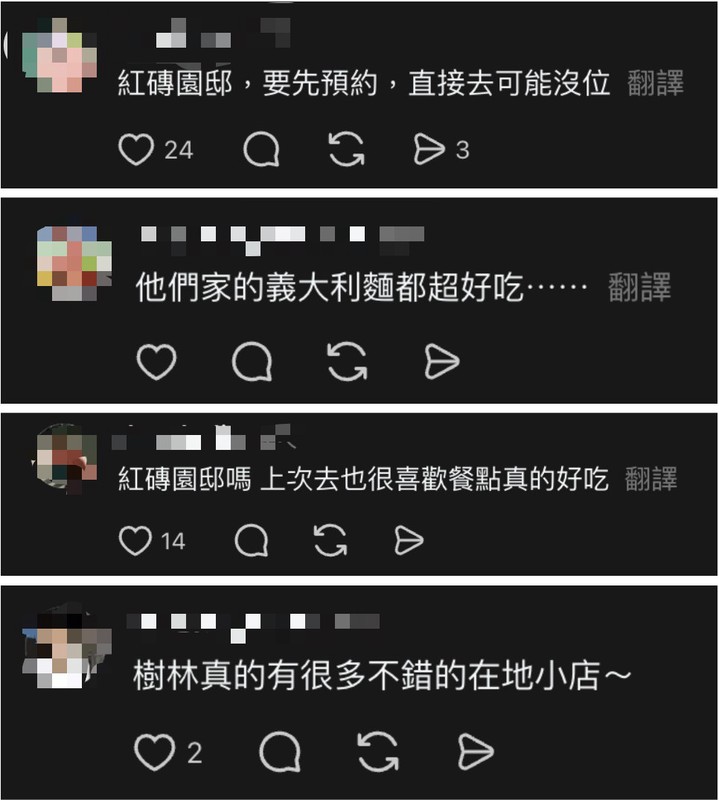Screen dimensions: 719x800
Task: Like the 義大利麵 comment
Action: 157,362
